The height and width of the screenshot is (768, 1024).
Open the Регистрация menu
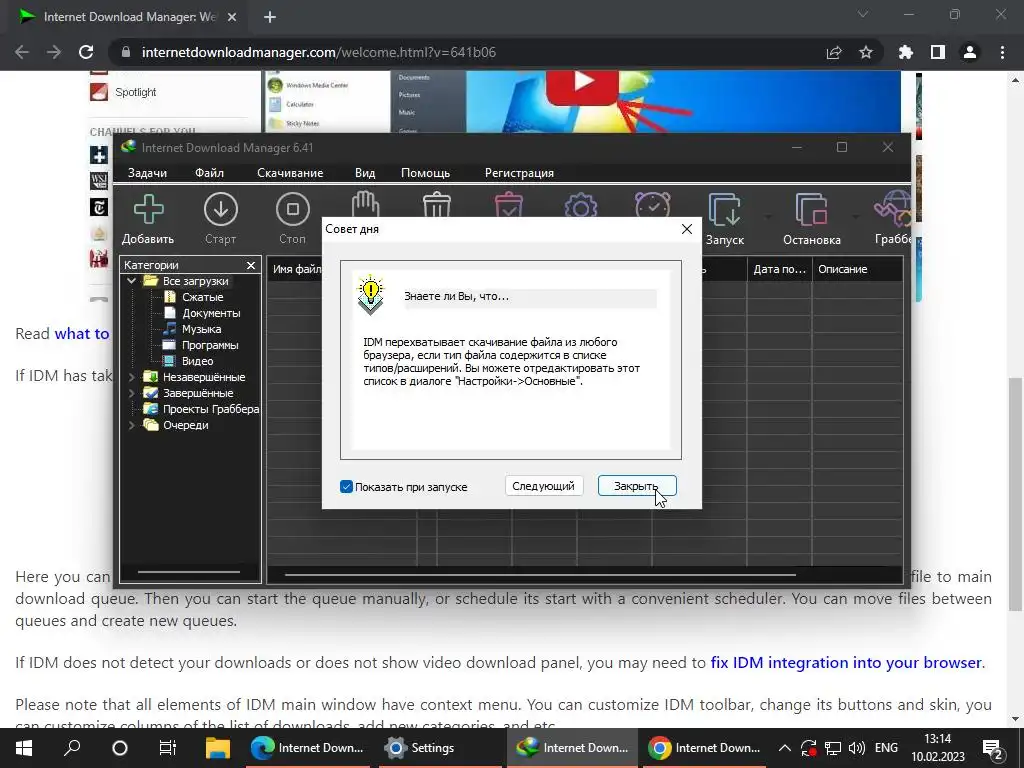point(519,173)
